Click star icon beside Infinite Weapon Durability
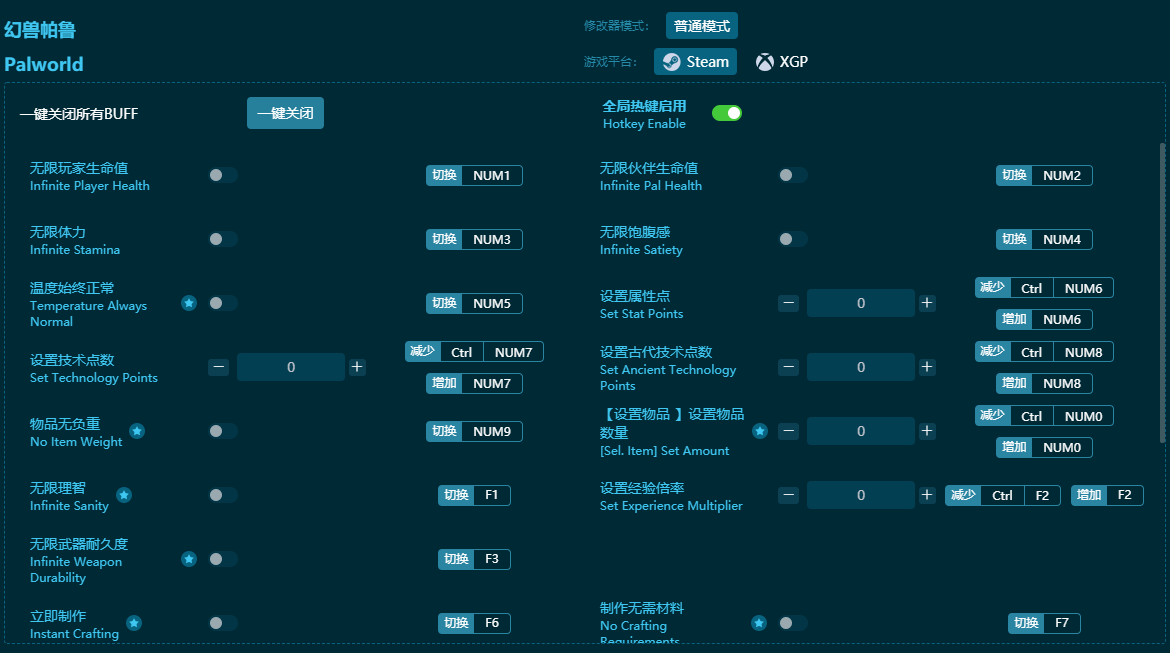The width and height of the screenshot is (1170, 653). [189, 559]
